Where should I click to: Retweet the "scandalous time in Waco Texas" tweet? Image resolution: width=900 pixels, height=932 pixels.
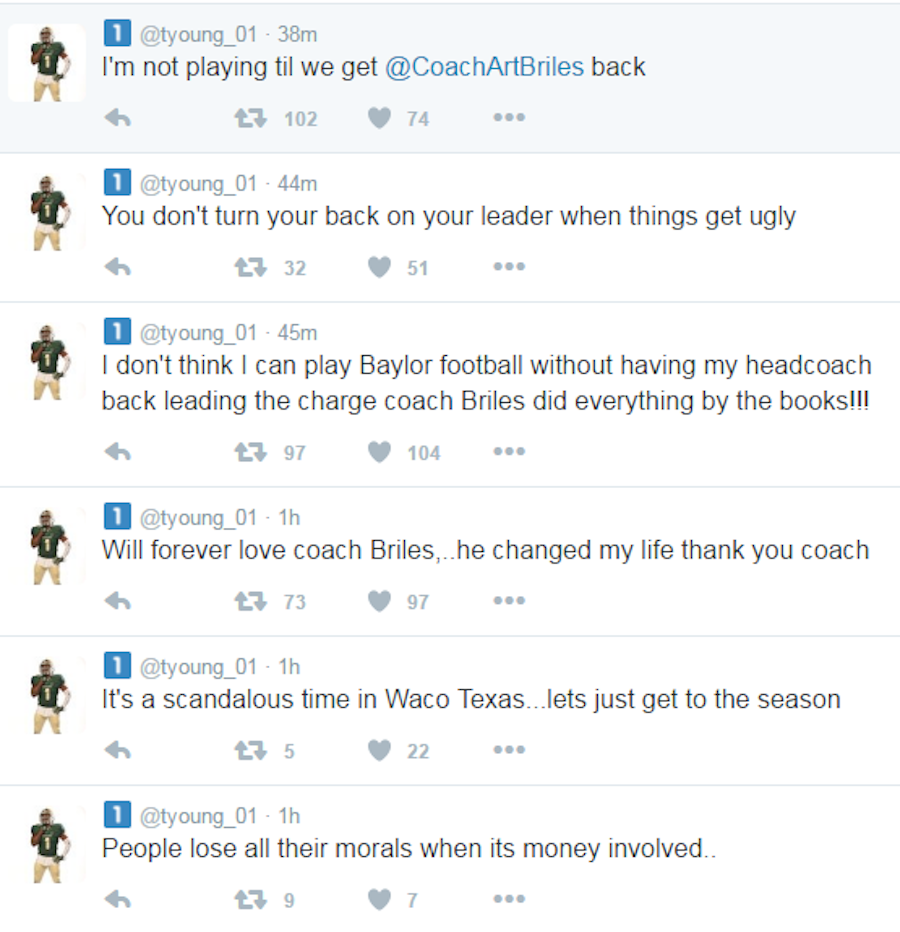click(250, 750)
